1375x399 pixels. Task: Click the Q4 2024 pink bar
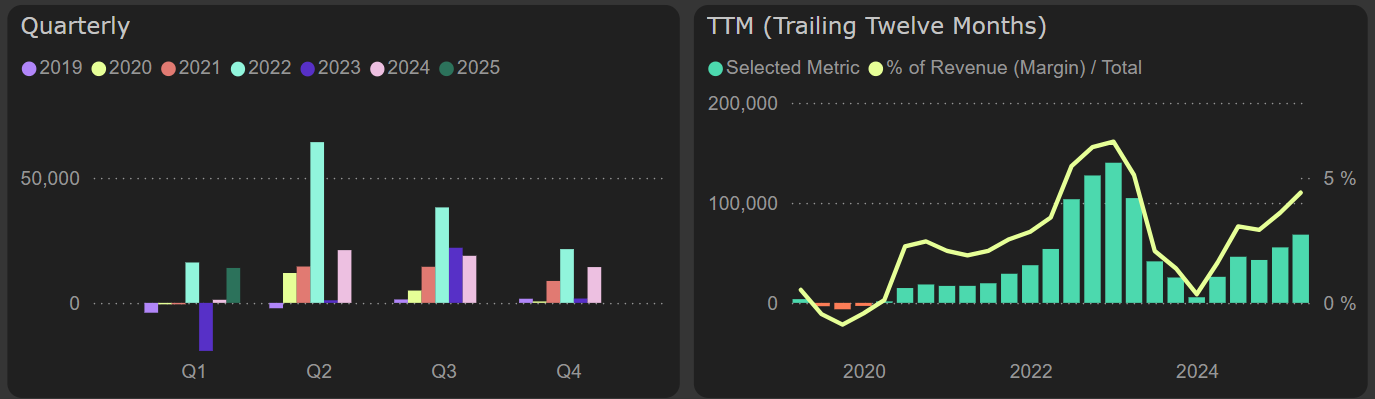point(594,285)
